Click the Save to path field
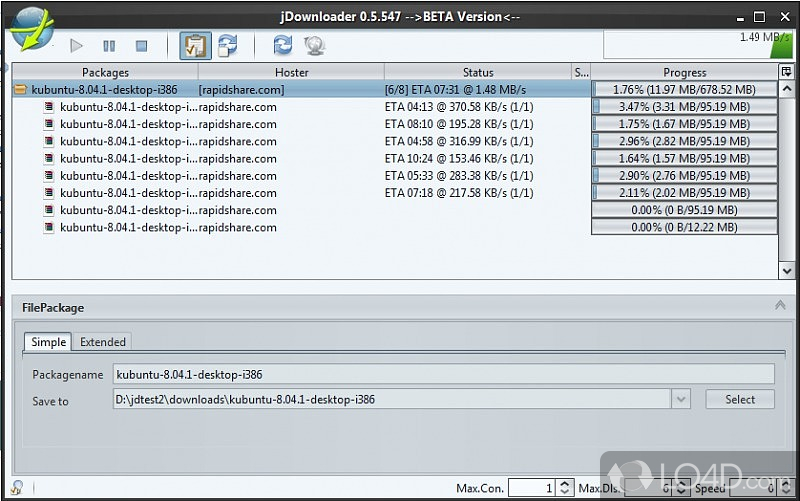This screenshot has width=800, height=501. point(392,399)
